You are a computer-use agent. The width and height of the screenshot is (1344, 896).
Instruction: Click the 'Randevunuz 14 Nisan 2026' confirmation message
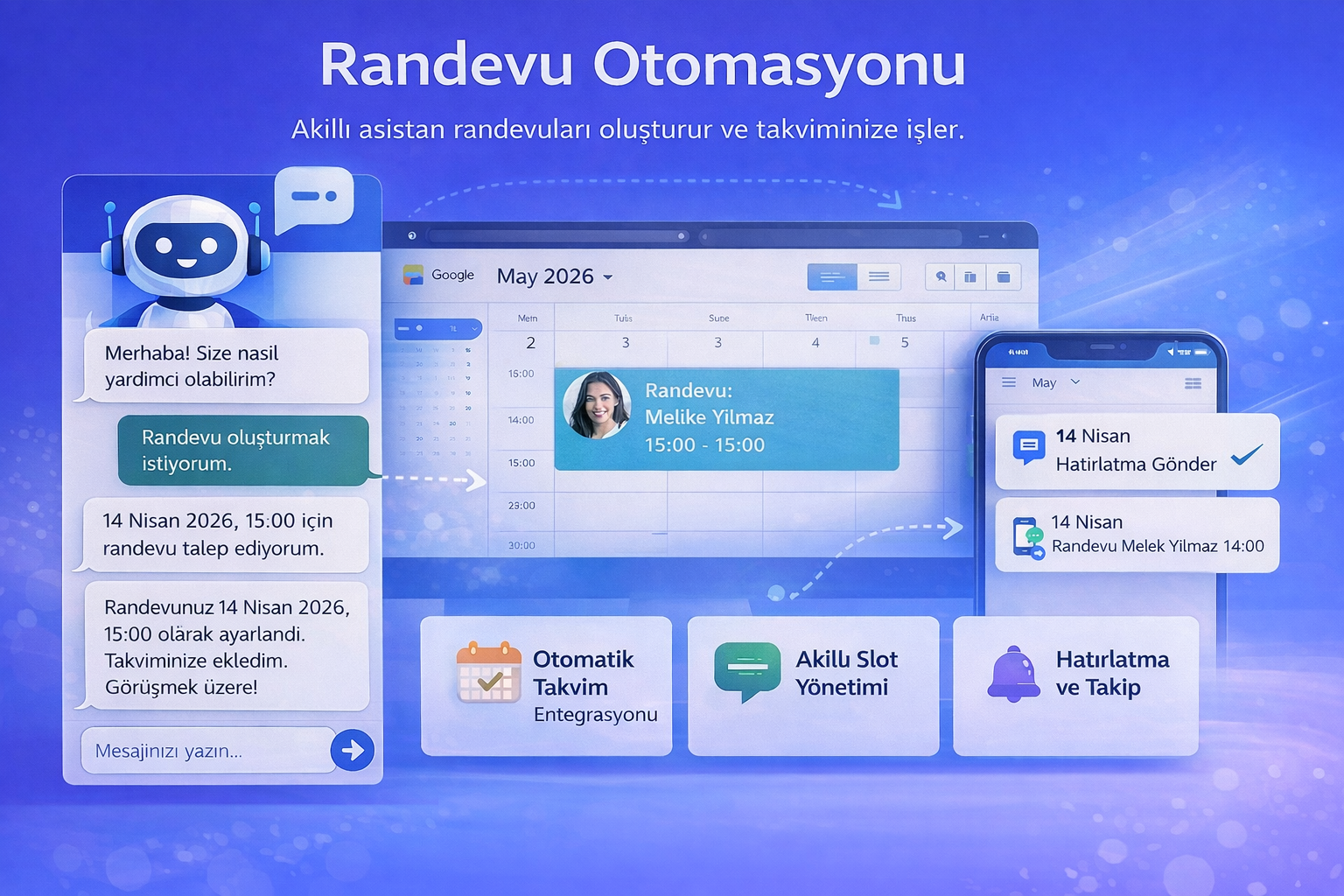(x=226, y=647)
